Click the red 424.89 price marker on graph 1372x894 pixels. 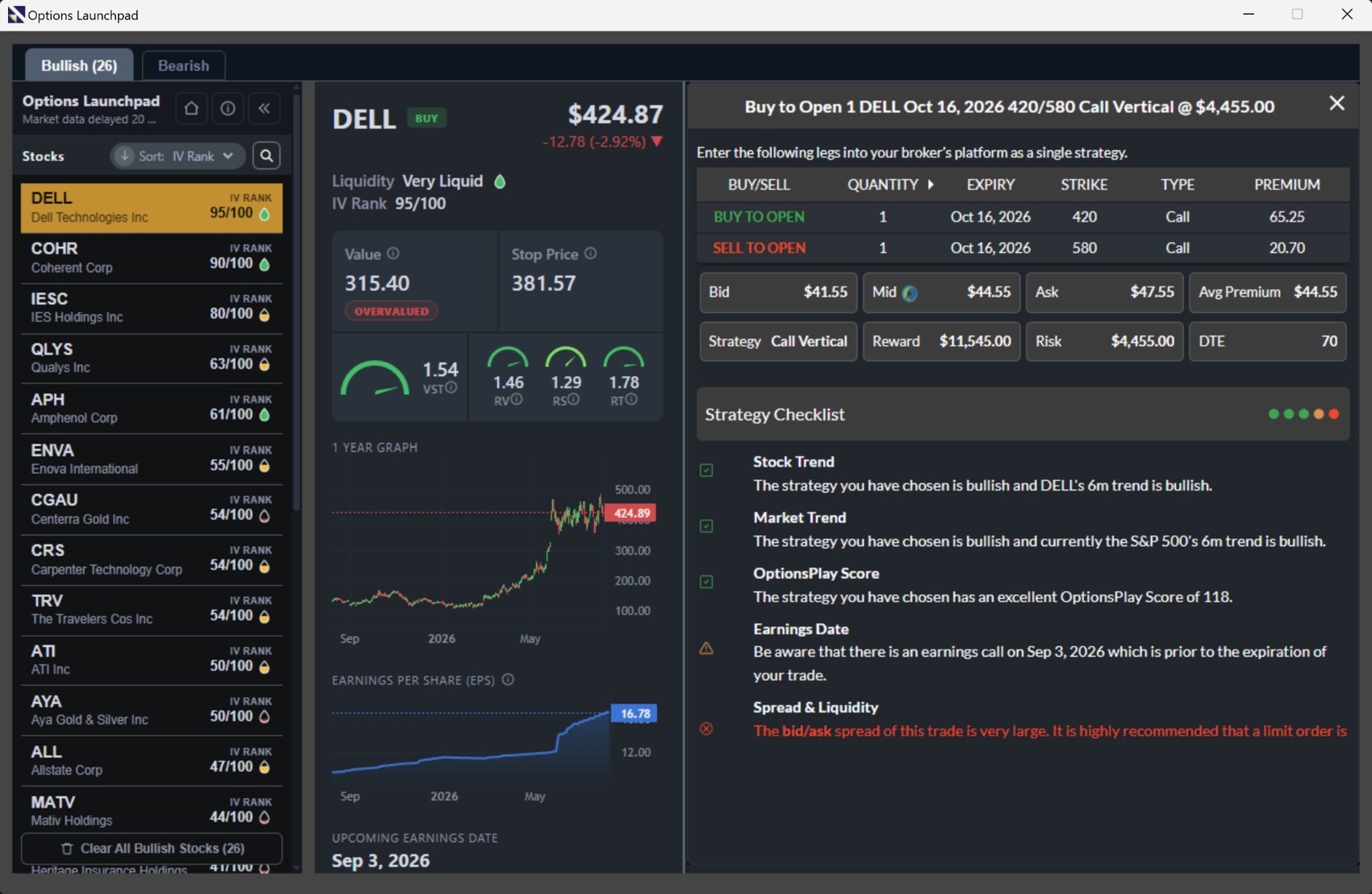coord(630,513)
